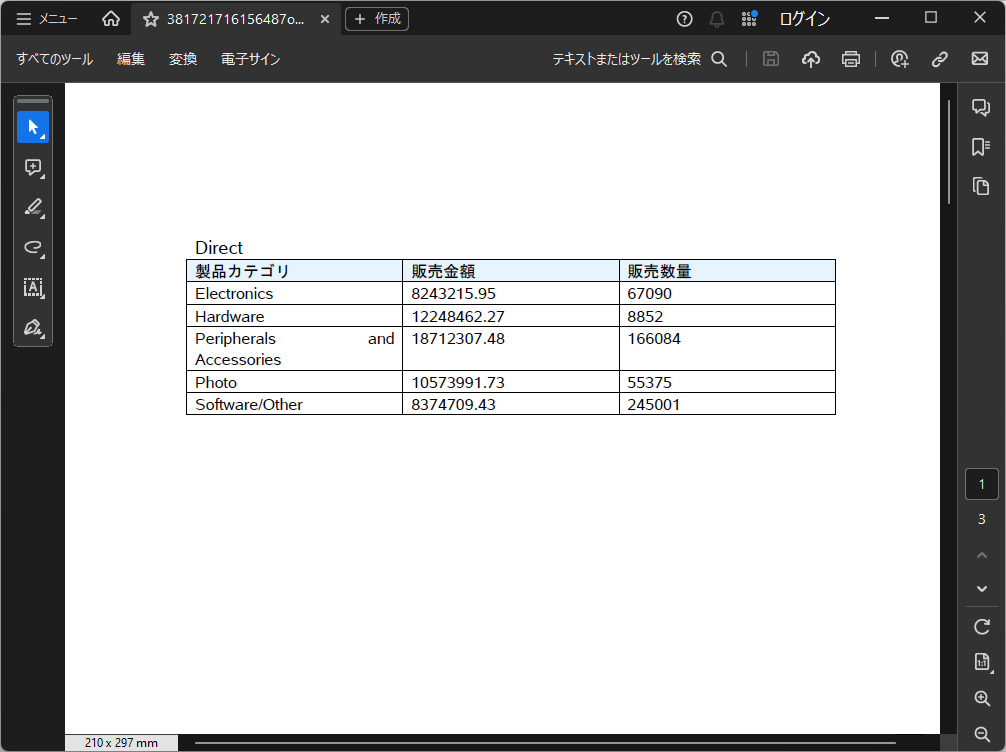Select the freehand draw loop tool
This screenshot has height=752, width=1006.
(33, 248)
